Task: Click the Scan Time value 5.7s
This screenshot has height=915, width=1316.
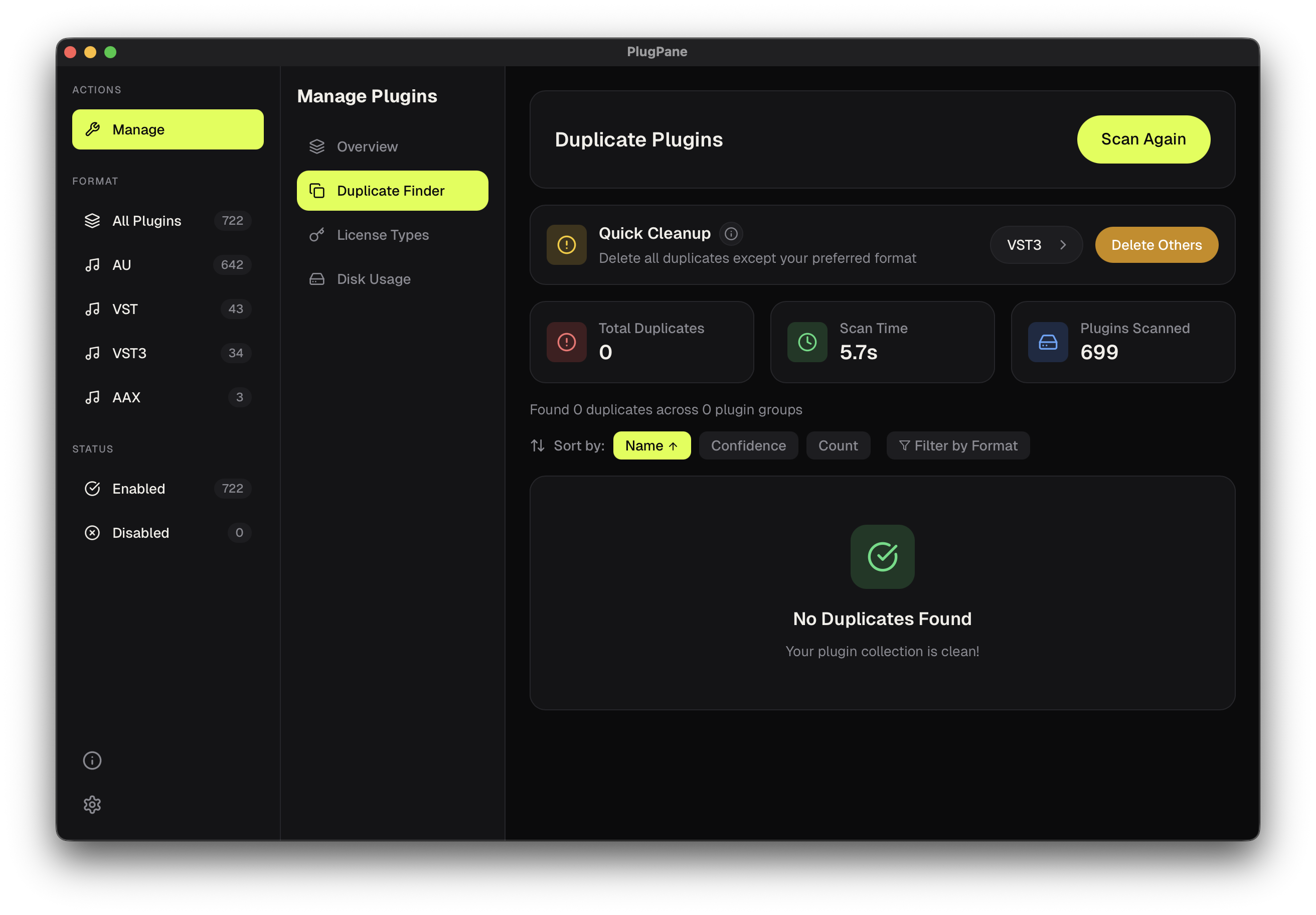Action: click(858, 352)
